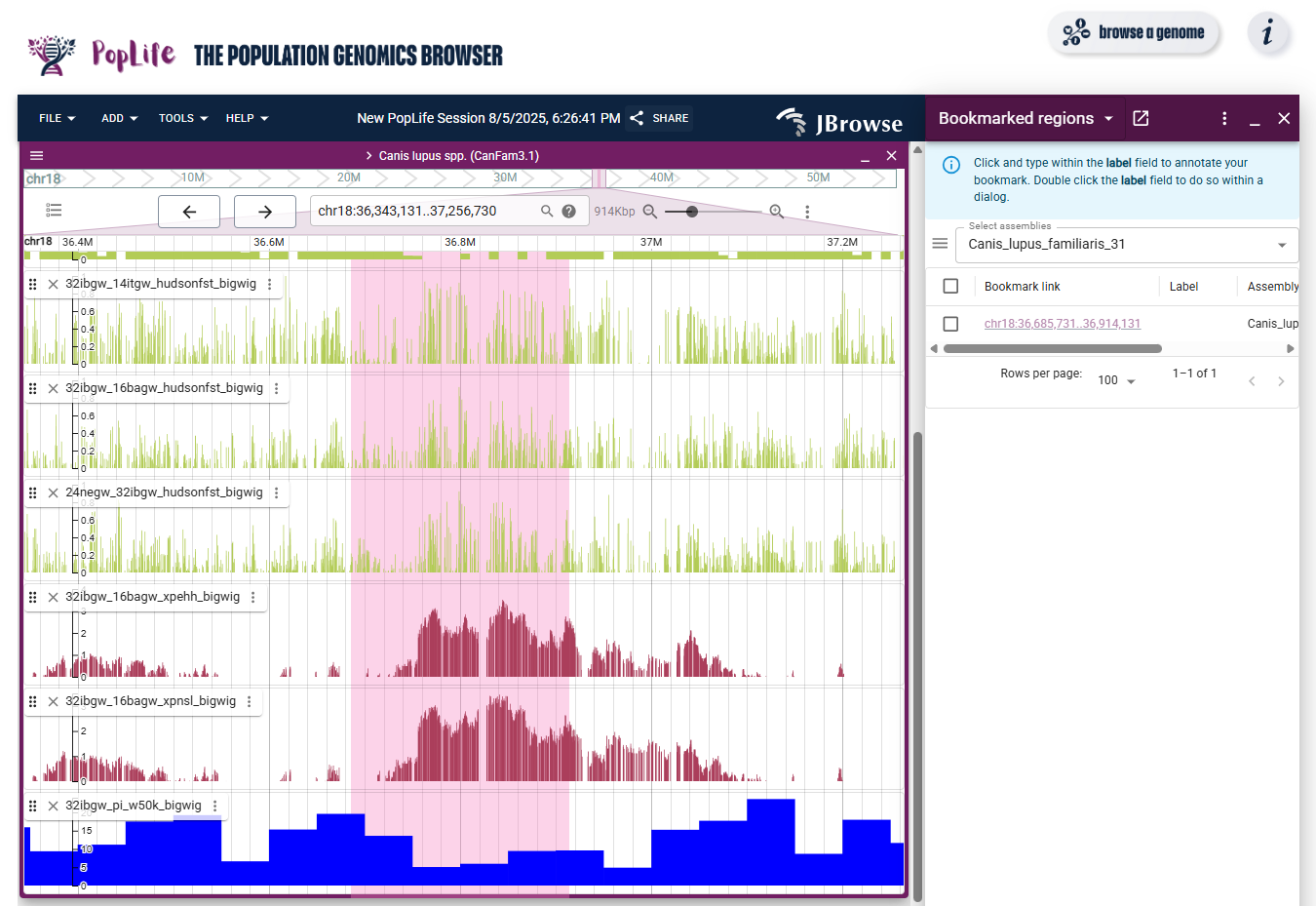Viewport: 1316px width, 906px height.
Task: Pan left with the back arrow
Action: 189,212
